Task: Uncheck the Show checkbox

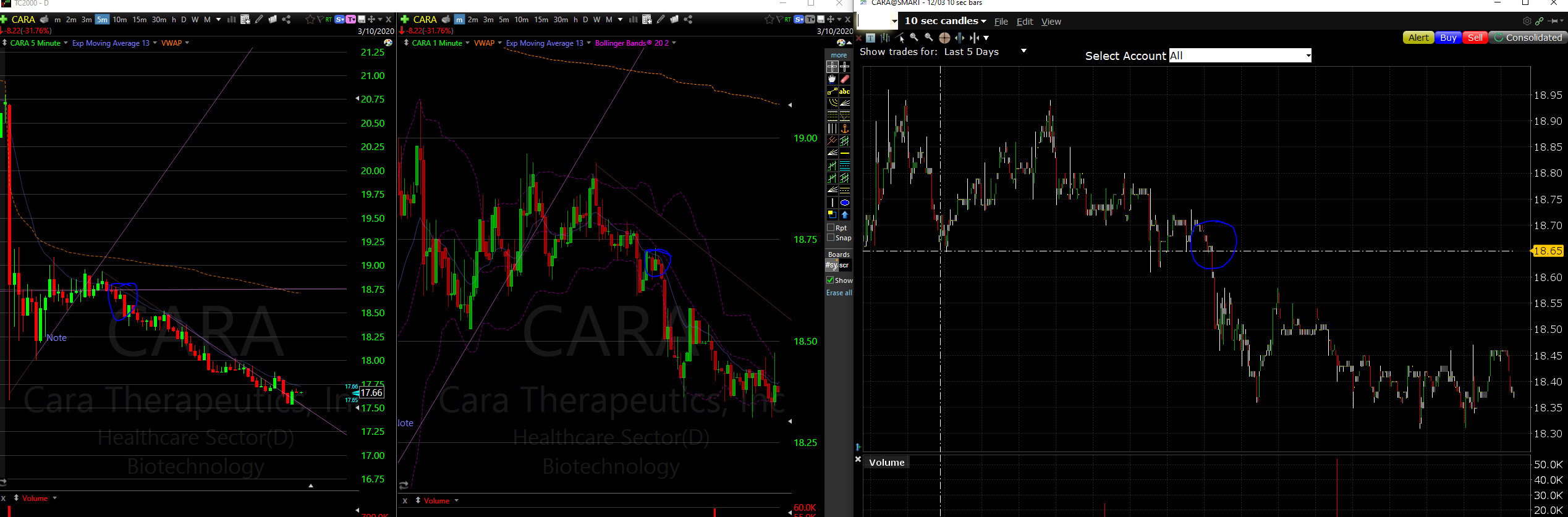Action: pos(830,280)
